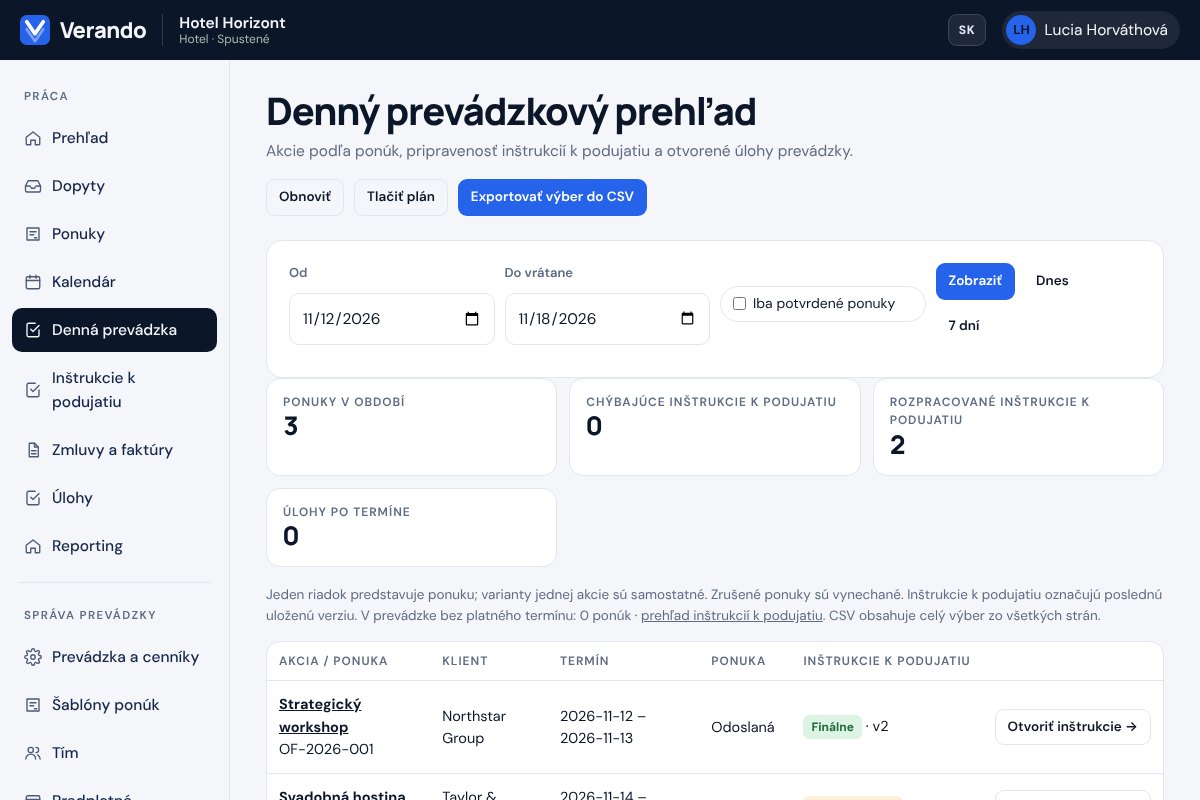This screenshot has height=800, width=1200.
Task: Select the Dnes quick range
Action: click(x=1052, y=281)
